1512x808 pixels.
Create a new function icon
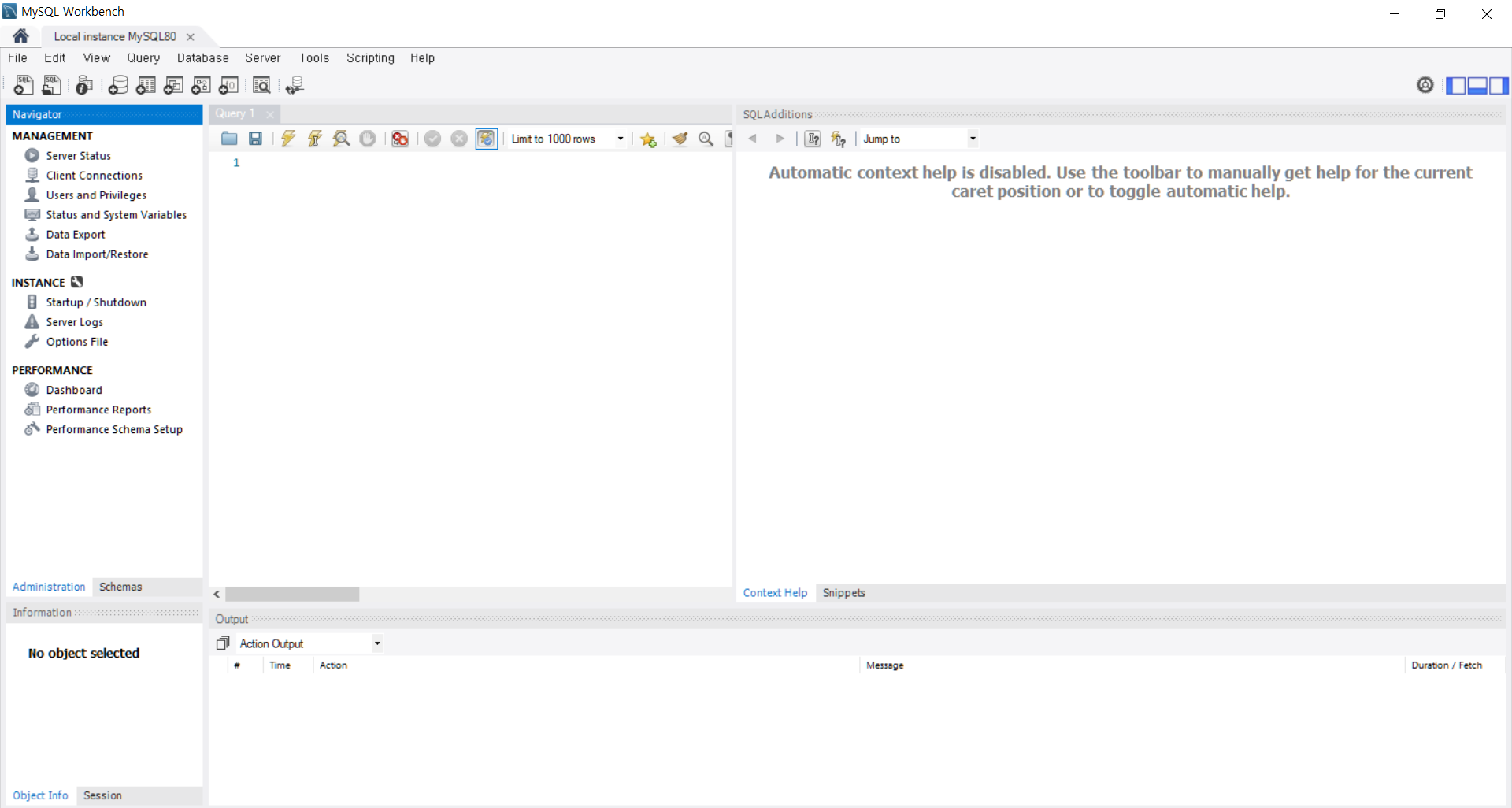click(228, 85)
